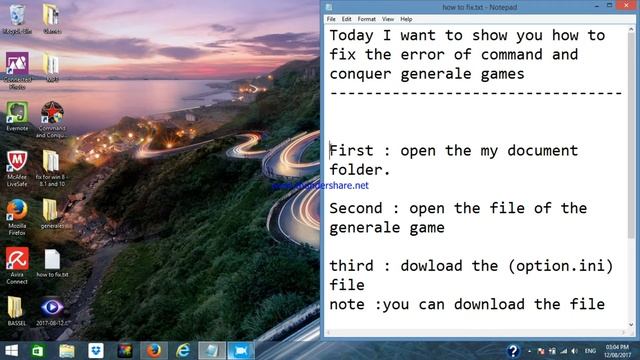
Task: Click Notepad vertical scrollbar down arrow
Action: (x=631, y=324)
